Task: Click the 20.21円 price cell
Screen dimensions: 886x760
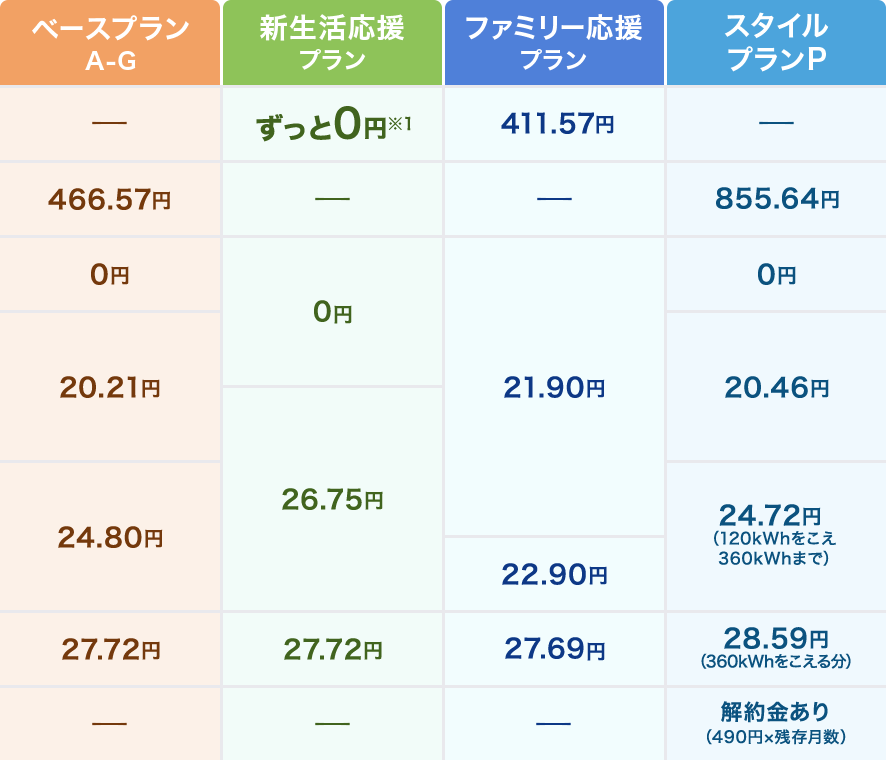Action: (110, 387)
